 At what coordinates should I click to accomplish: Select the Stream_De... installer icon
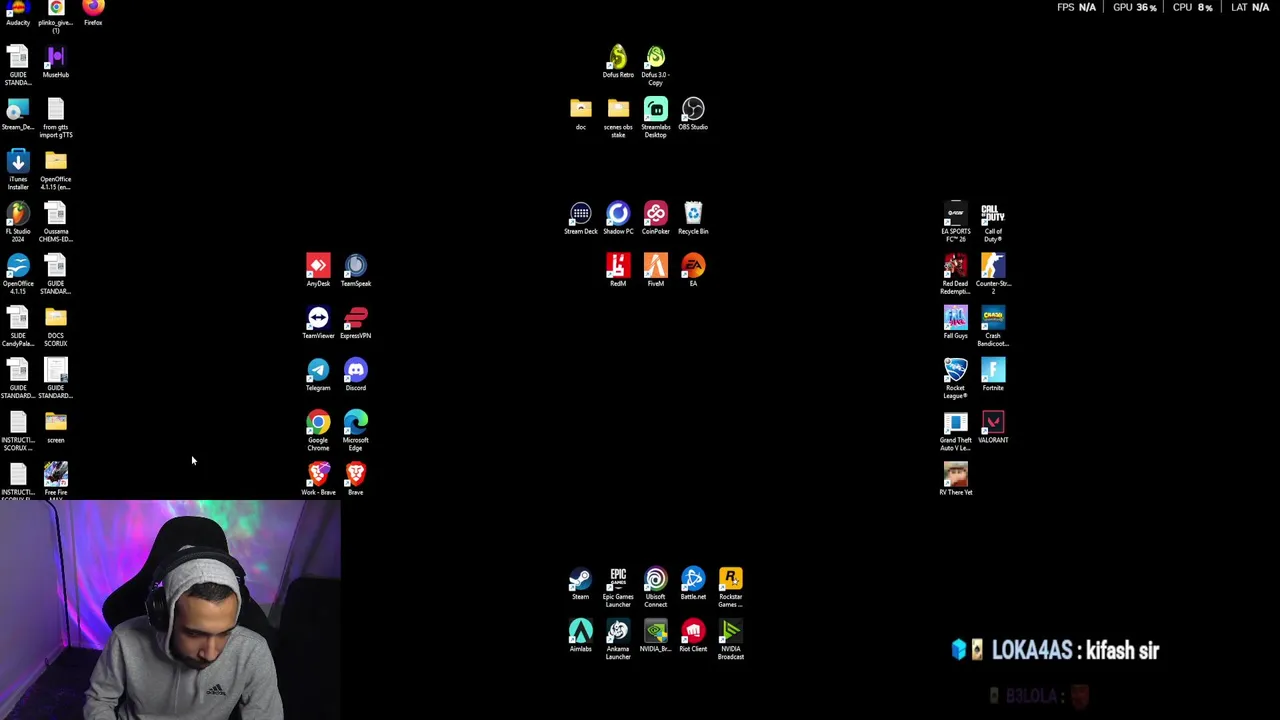pyautogui.click(x=18, y=114)
